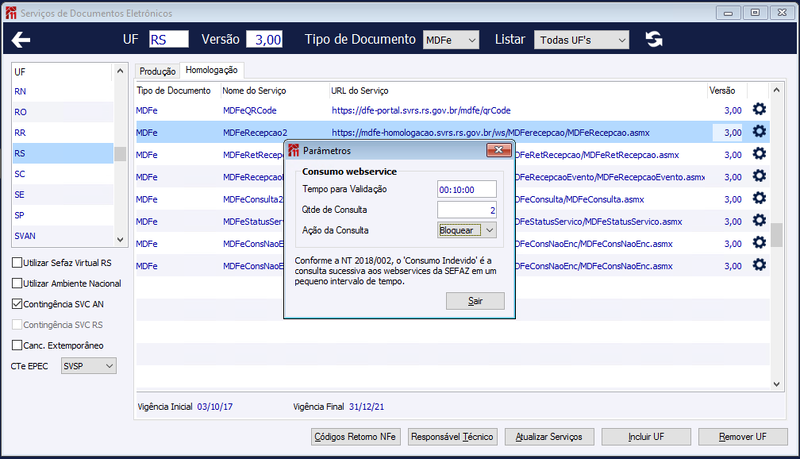Click the app icon in main title bar

[x=11, y=13]
